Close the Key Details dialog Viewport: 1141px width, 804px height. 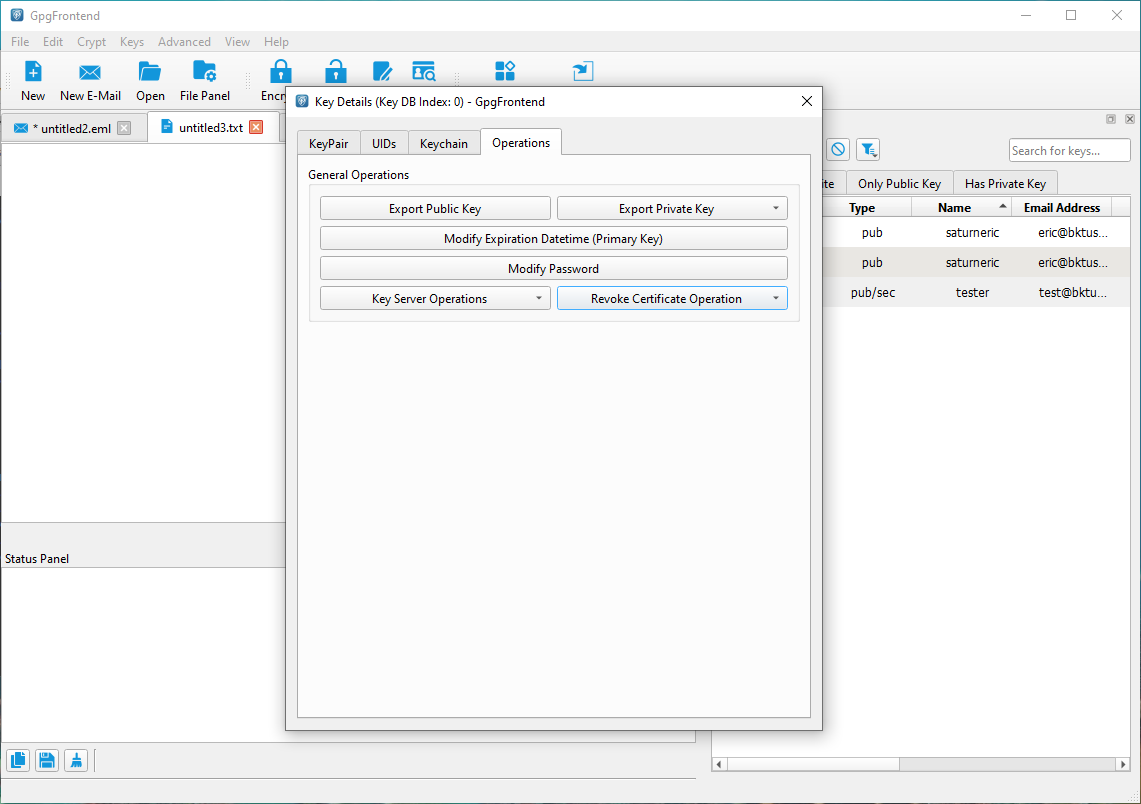click(x=806, y=101)
